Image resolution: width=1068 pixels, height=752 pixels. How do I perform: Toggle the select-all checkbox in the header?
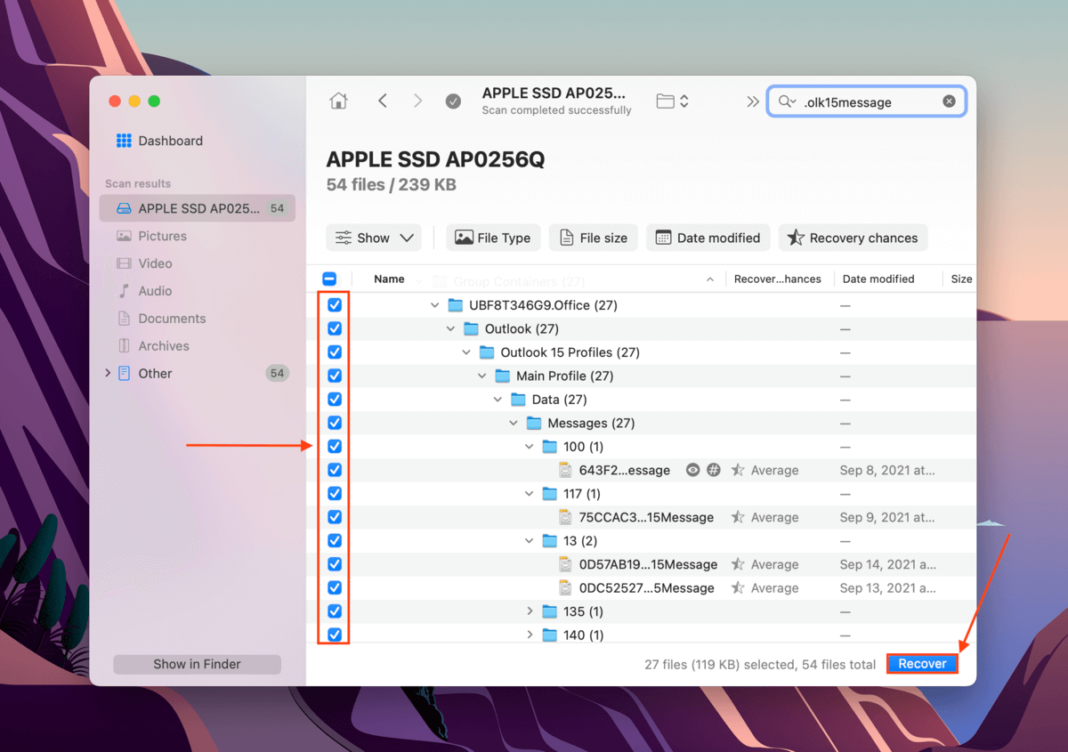click(x=330, y=278)
